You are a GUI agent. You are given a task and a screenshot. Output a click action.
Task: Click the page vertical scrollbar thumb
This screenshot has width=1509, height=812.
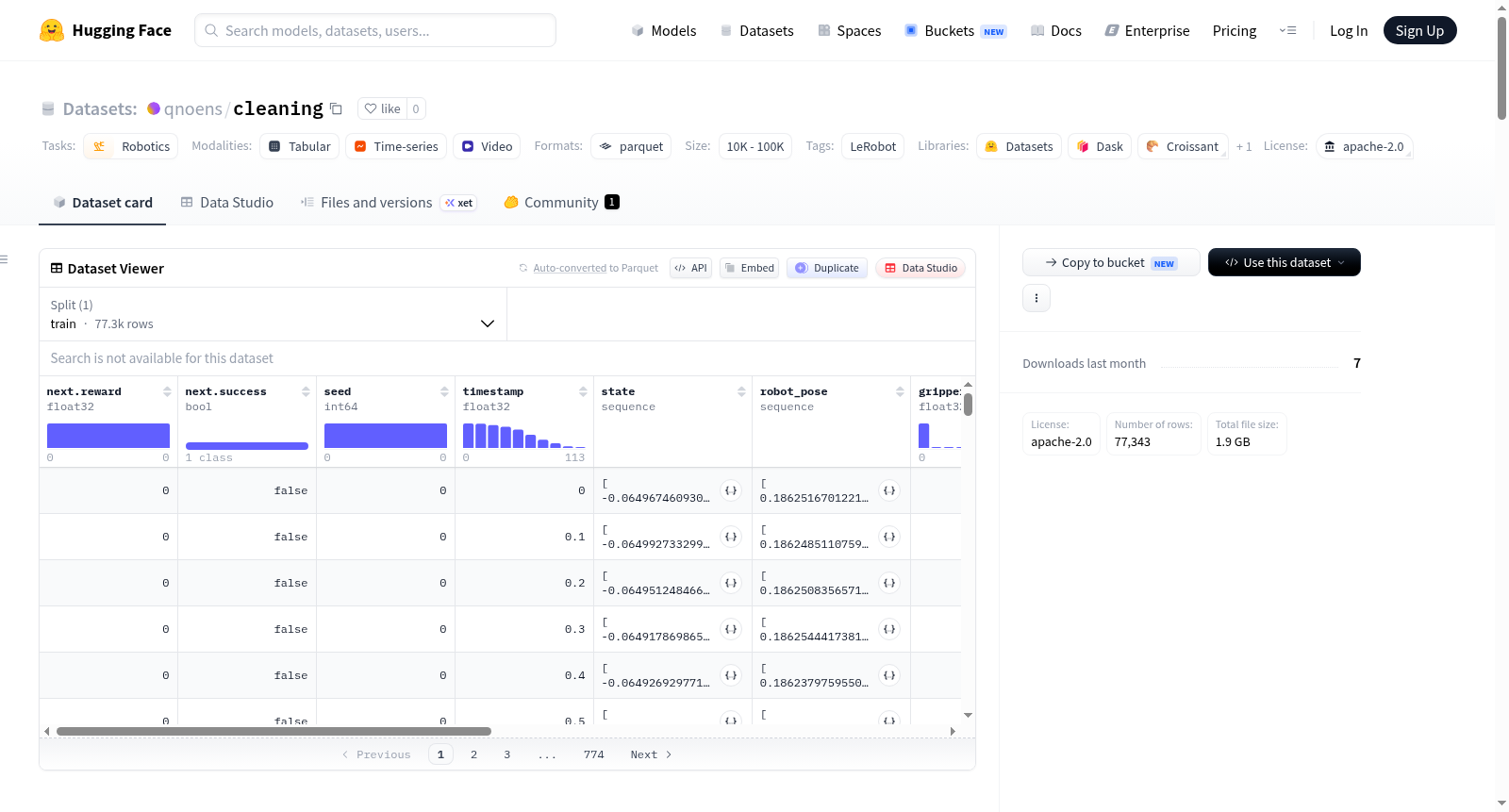tap(1501, 68)
